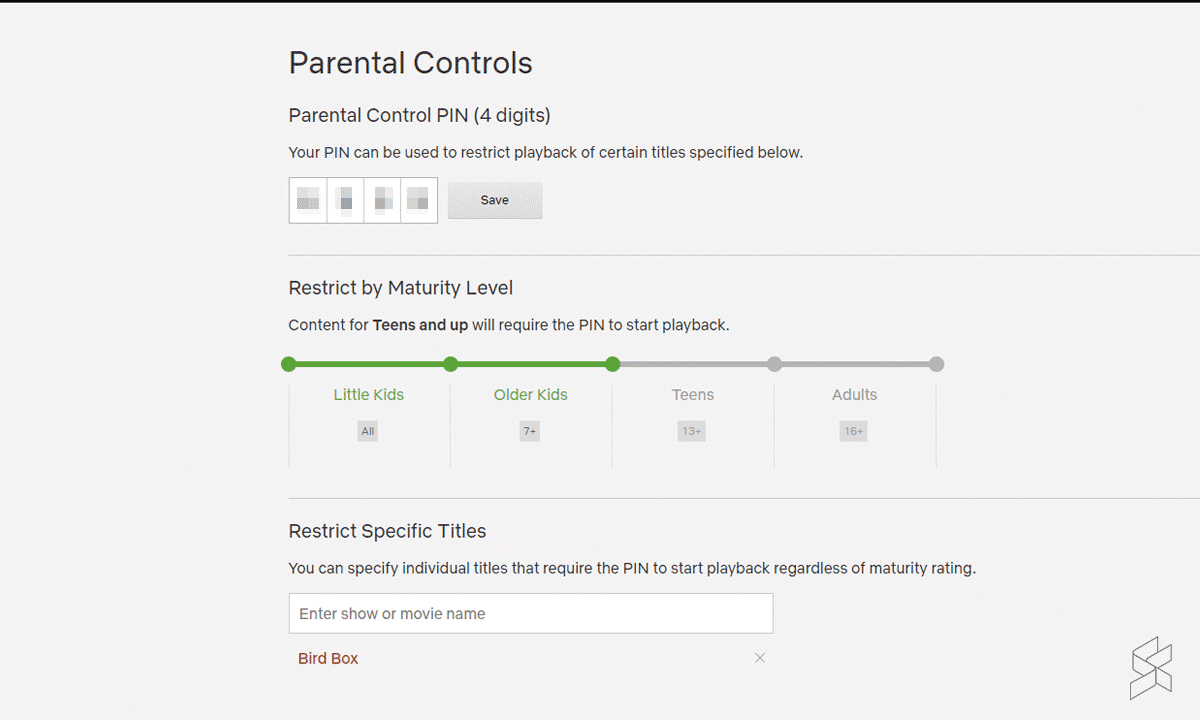Click the third PIN digit box
This screenshot has height=720, width=1200.
tap(383, 200)
